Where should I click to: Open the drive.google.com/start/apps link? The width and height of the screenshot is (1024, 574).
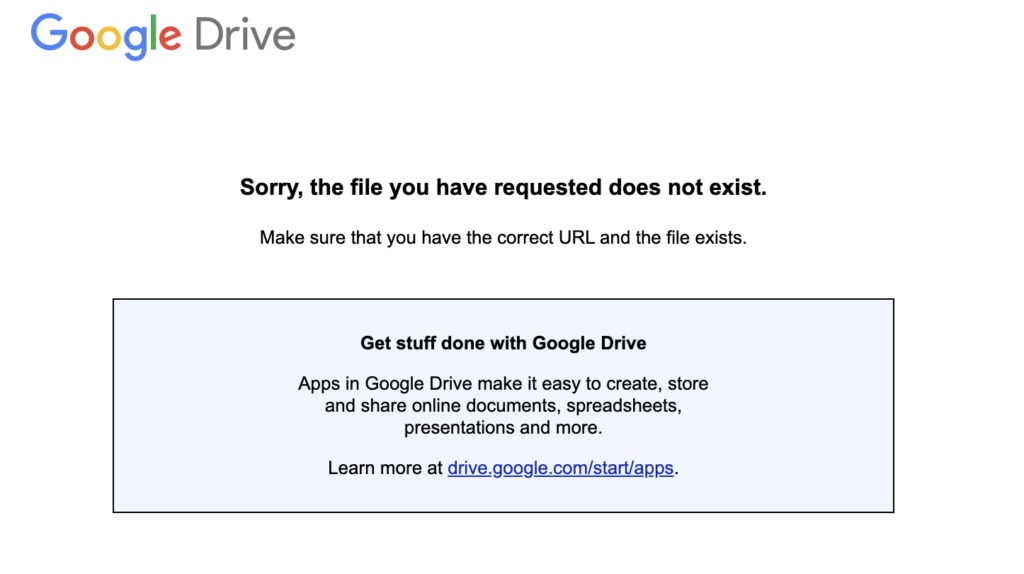click(560, 468)
